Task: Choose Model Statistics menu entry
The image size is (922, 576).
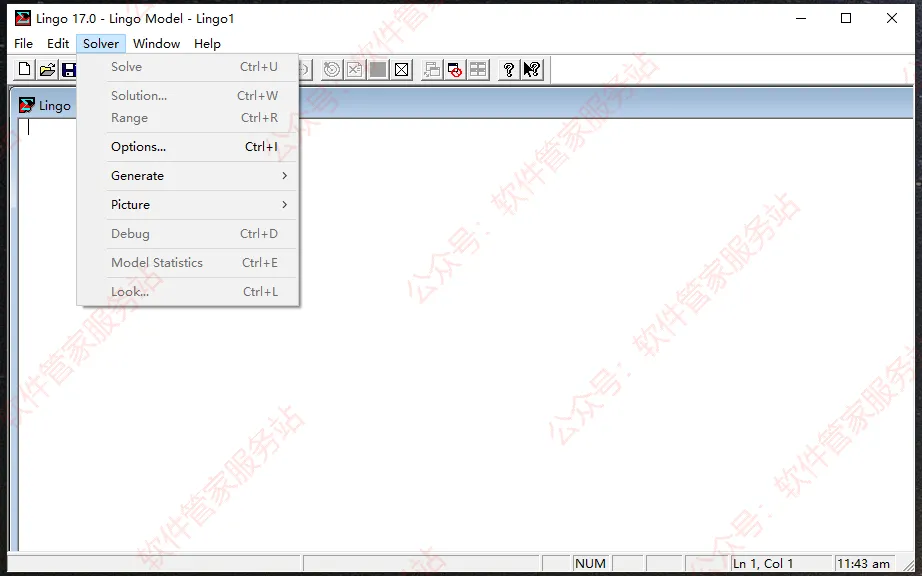Action: pos(188,263)
